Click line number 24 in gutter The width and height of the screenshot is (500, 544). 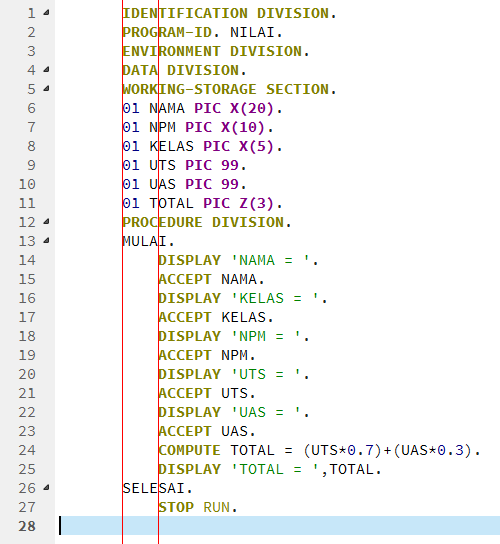(27, 450)
